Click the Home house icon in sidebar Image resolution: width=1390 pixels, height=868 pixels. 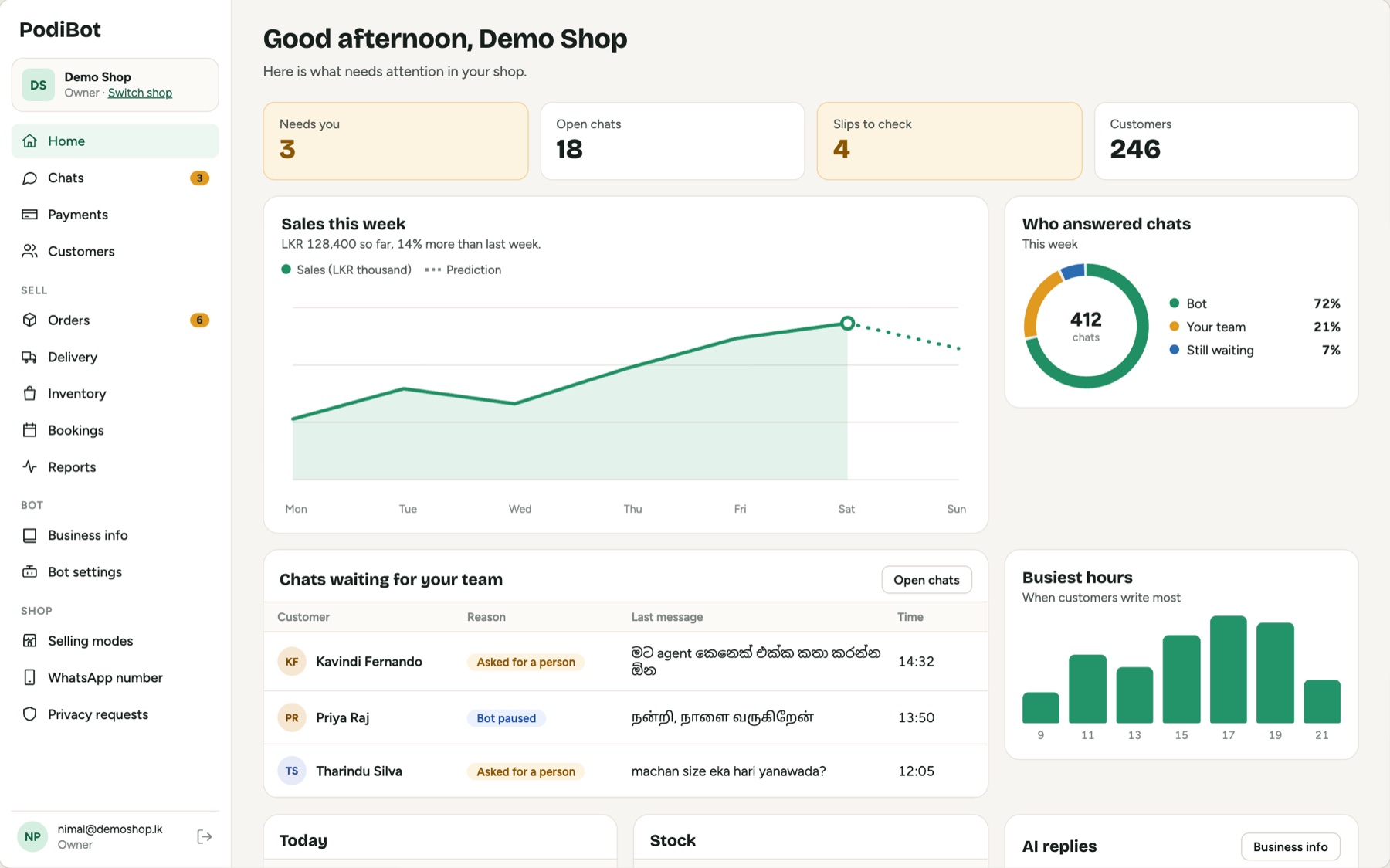click(x=29, y=141)
